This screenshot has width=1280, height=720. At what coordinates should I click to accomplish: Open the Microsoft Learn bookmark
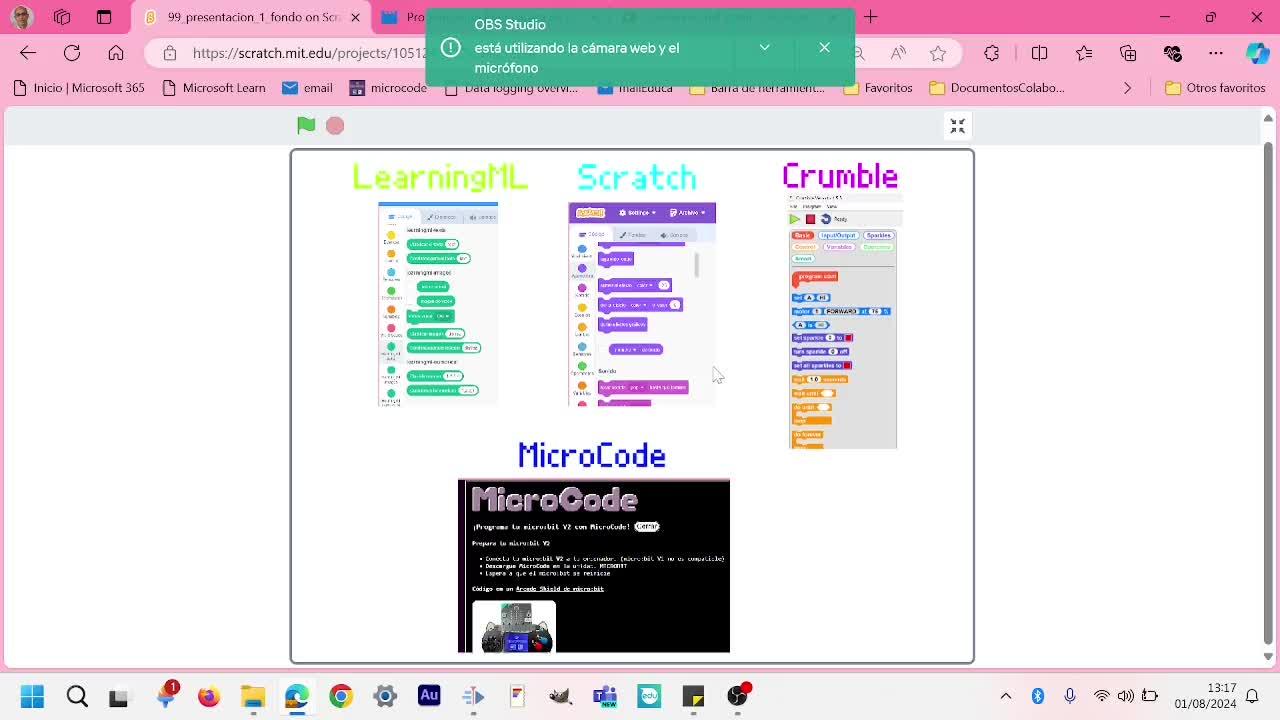213,88
